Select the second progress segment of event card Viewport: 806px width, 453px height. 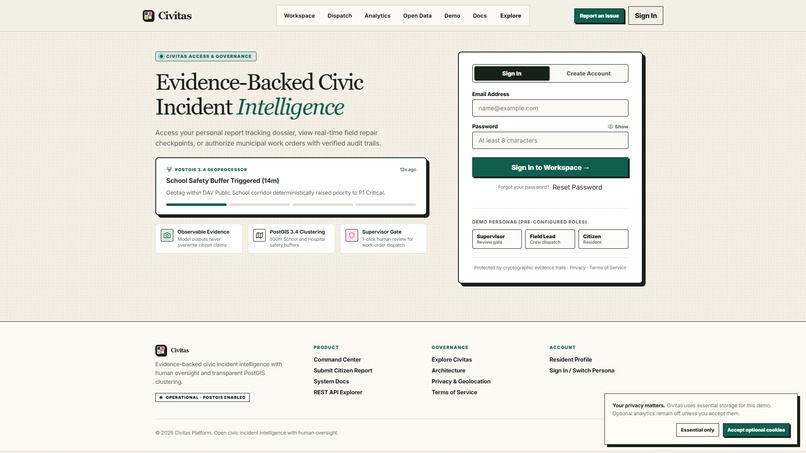260,205
